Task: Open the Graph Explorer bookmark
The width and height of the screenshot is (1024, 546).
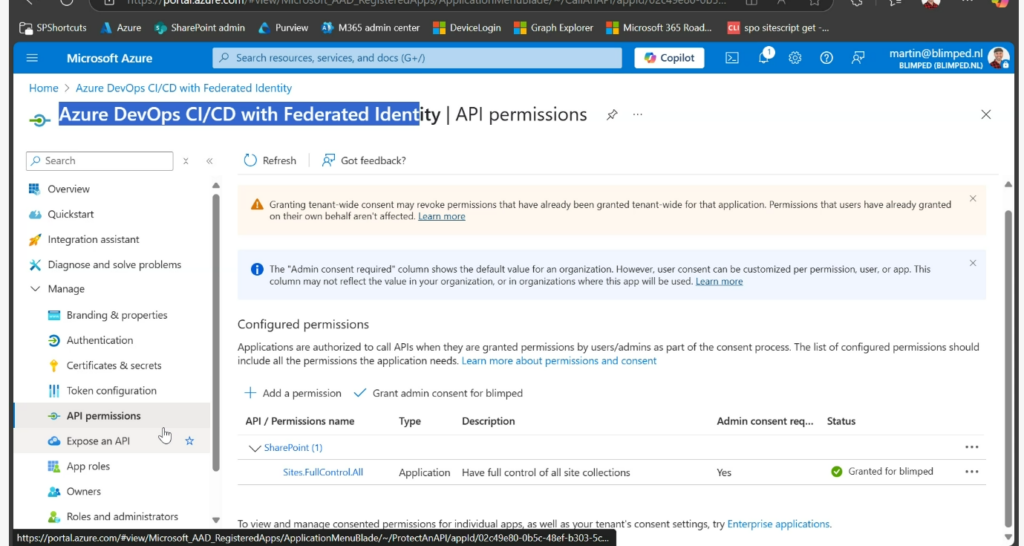Action: point(553,28)
